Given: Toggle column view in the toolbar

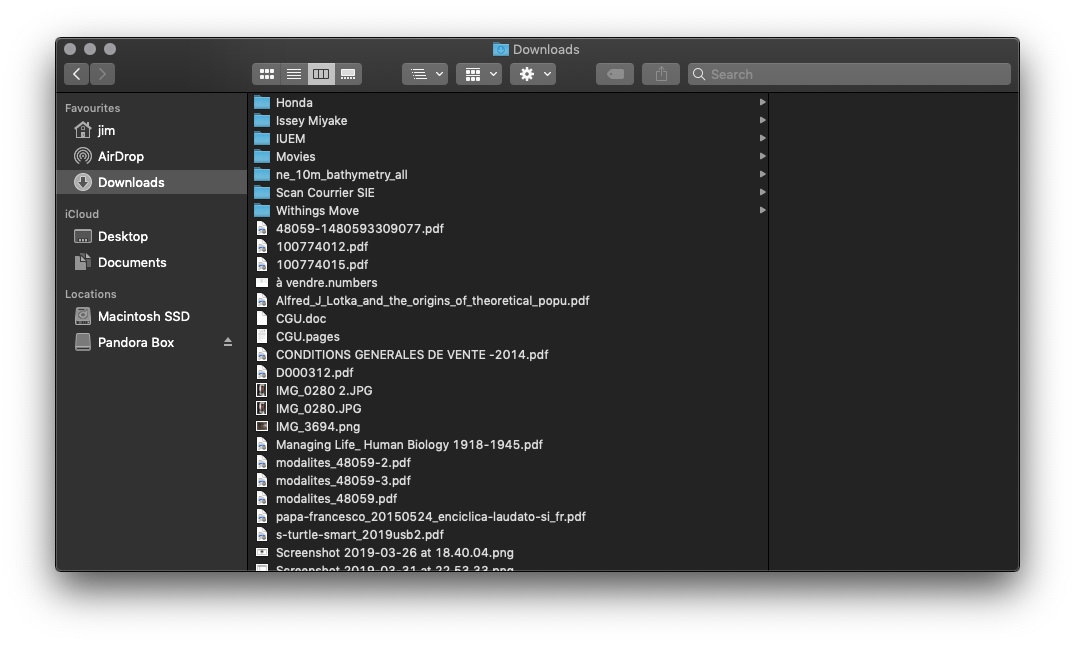Looking at the screenshot, I should click(320, 73).
